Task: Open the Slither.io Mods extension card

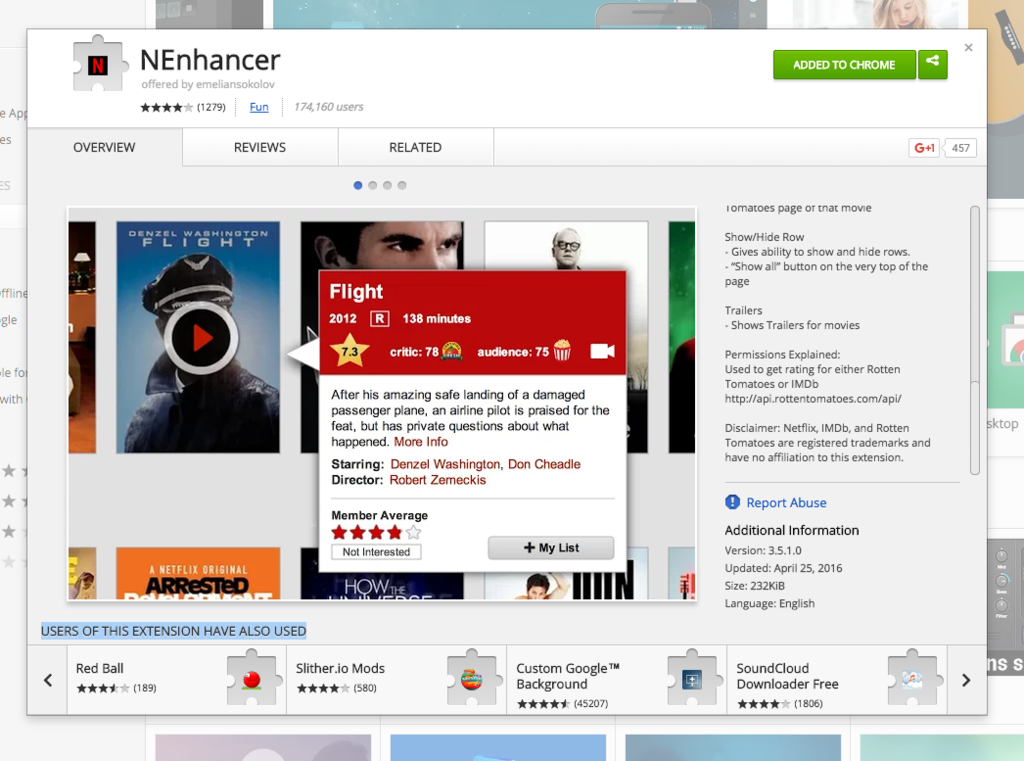Action: pyautogui.click(x=396, y=680)
